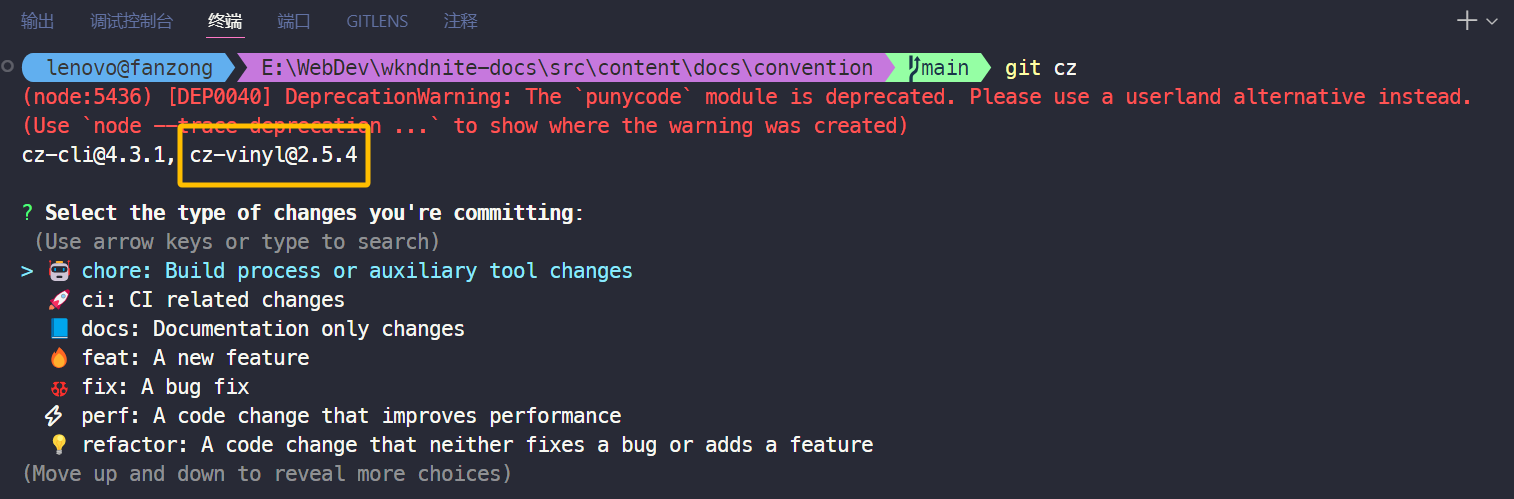Click the light bulb refactor icon
1514x499 pixels.
59,445
